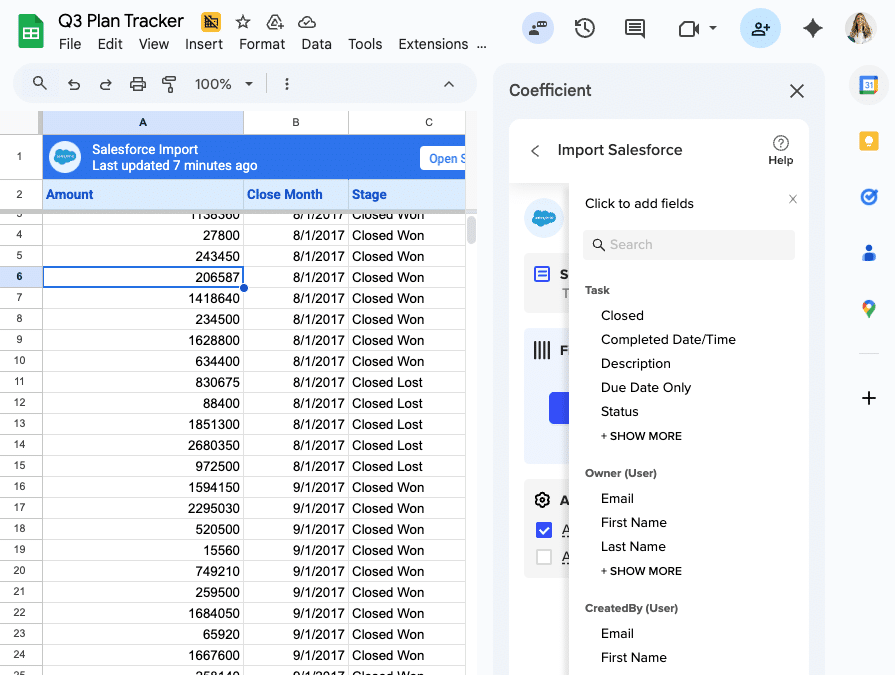Image resolution: width=895 pixels, height=675 pixels.
Task: Open Google Maps in side panel
Action: click(x=869, y=309)
